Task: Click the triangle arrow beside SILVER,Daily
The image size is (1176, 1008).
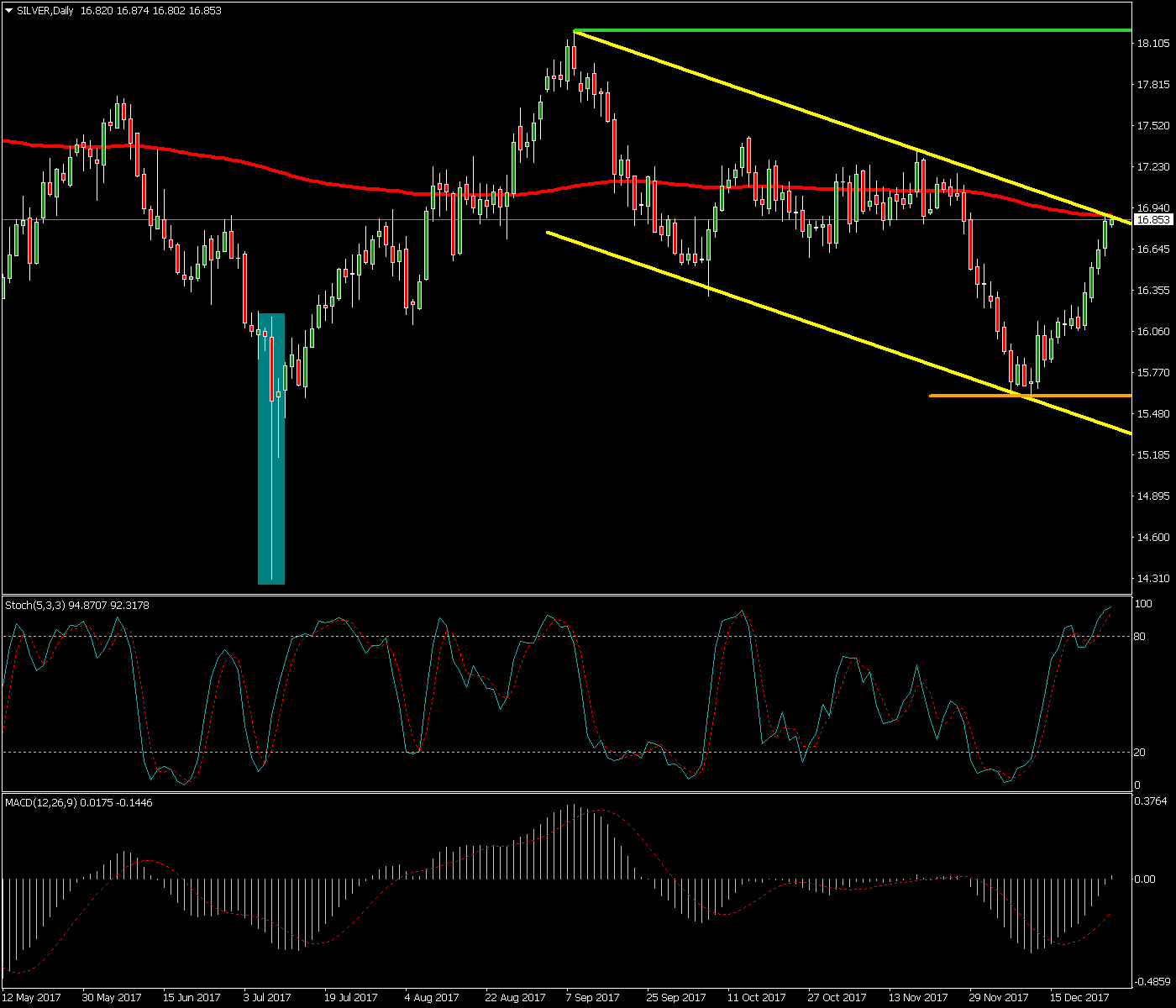Action: [x=9, y=11]
